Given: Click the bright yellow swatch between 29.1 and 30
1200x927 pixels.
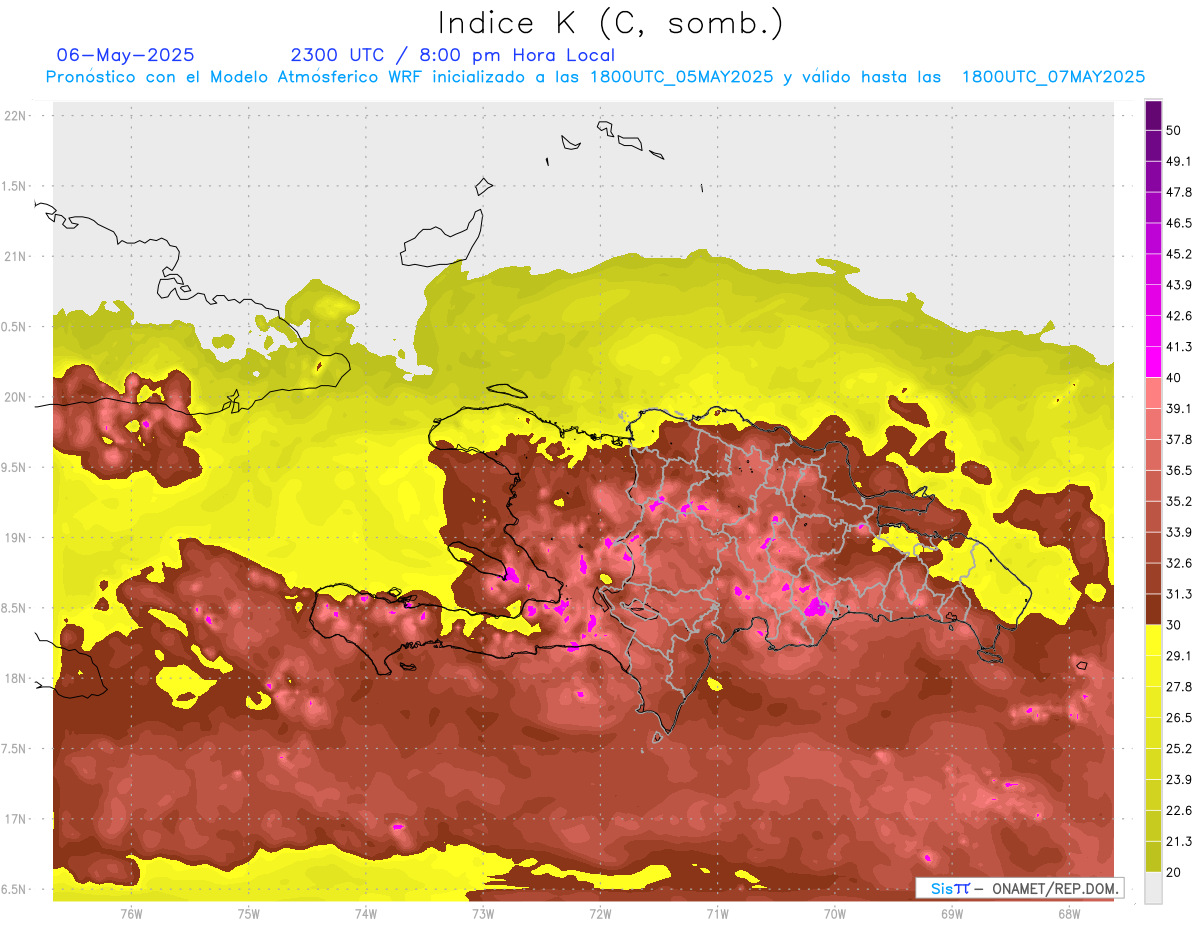Looking at the screenshot, I should coord(1153,640).
